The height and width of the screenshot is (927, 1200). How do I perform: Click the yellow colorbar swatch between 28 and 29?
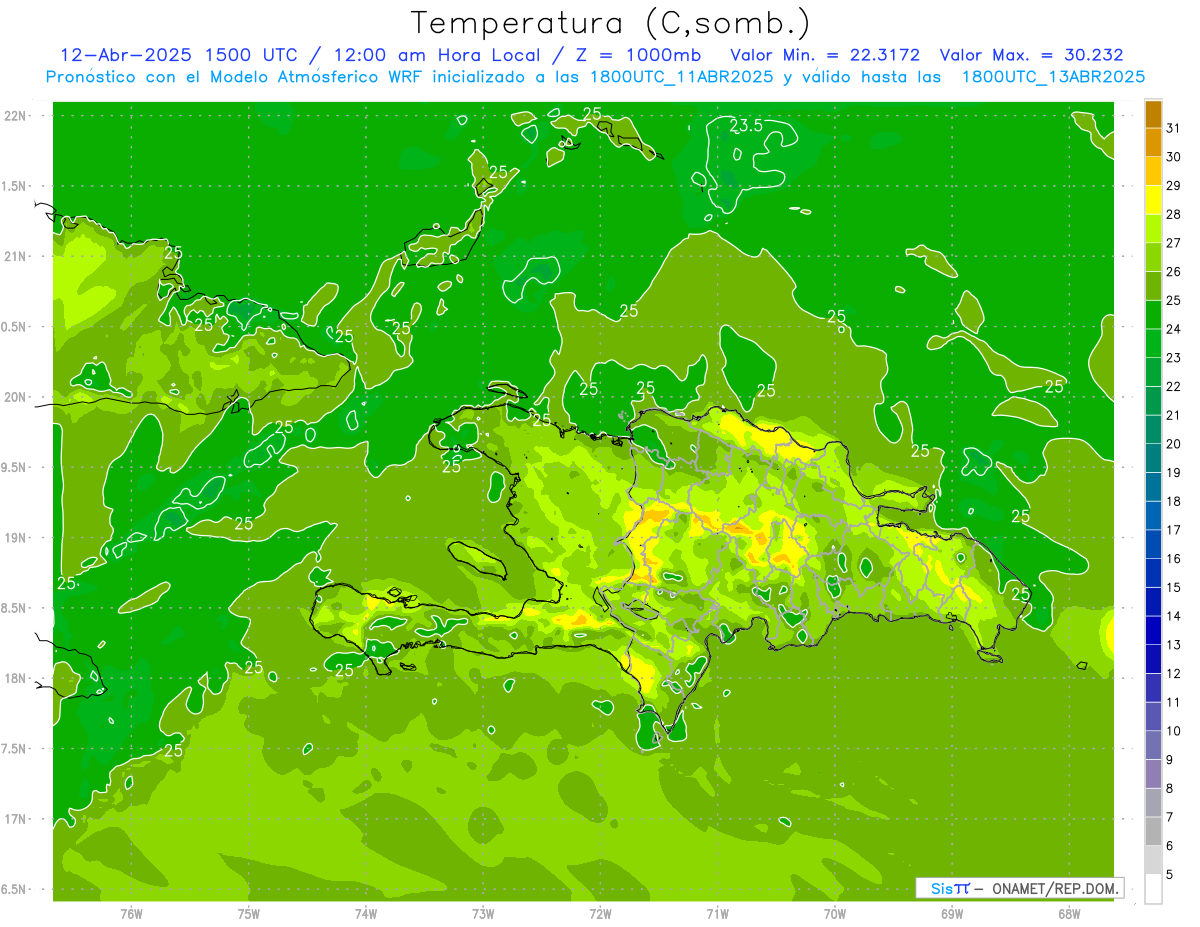(1153, 200)
